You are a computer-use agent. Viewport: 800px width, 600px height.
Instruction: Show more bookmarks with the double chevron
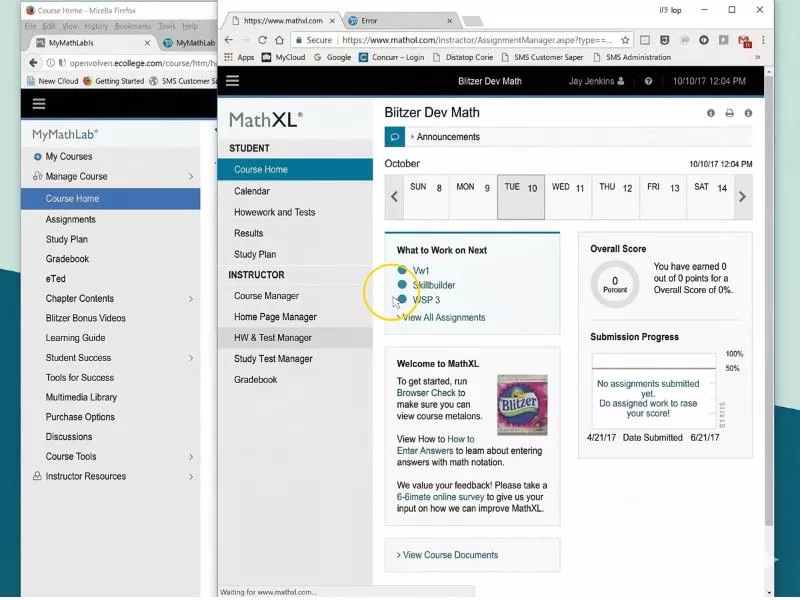(758, 57)
